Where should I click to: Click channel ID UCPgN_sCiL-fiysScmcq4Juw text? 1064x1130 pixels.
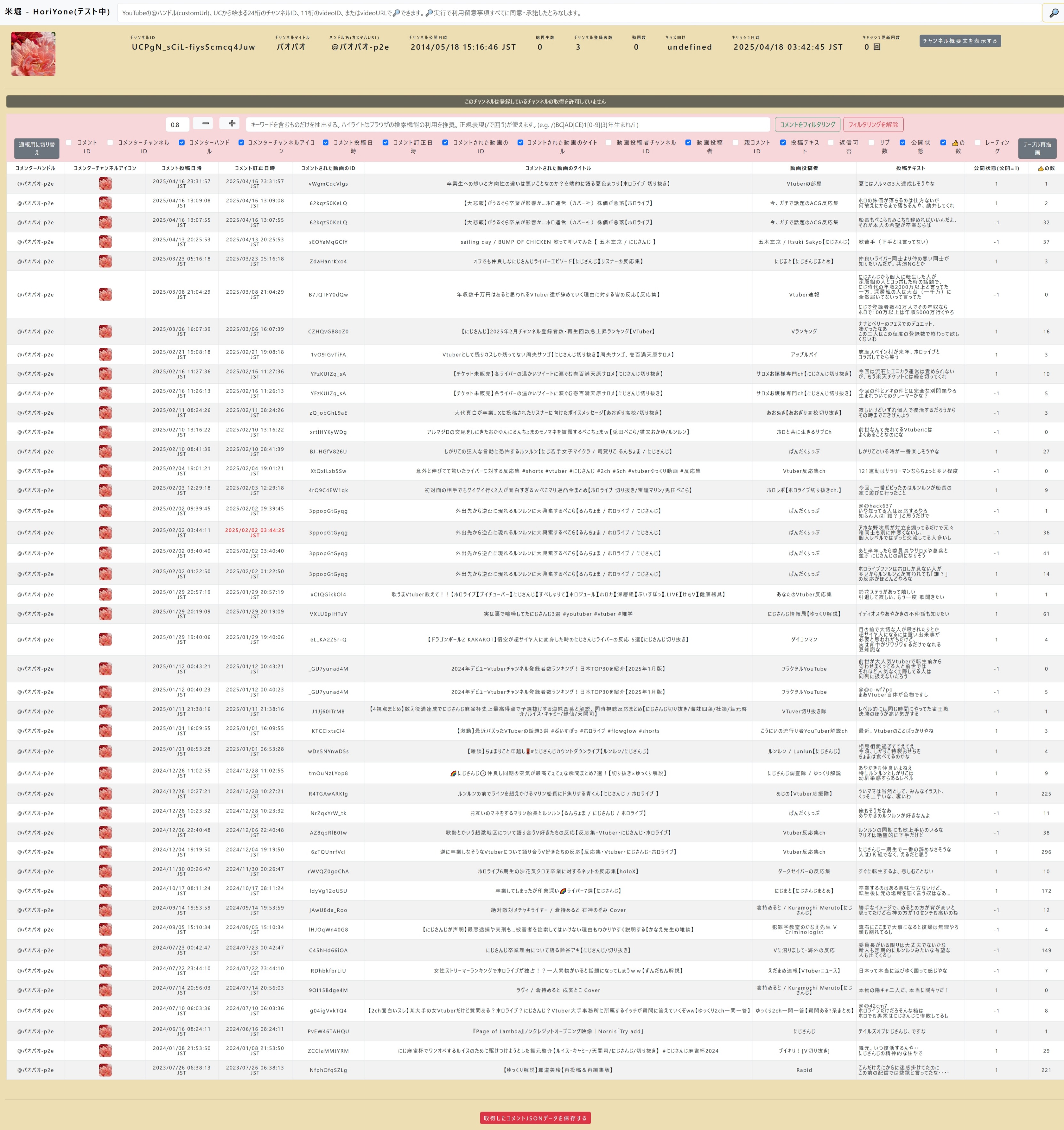point(193,47)
